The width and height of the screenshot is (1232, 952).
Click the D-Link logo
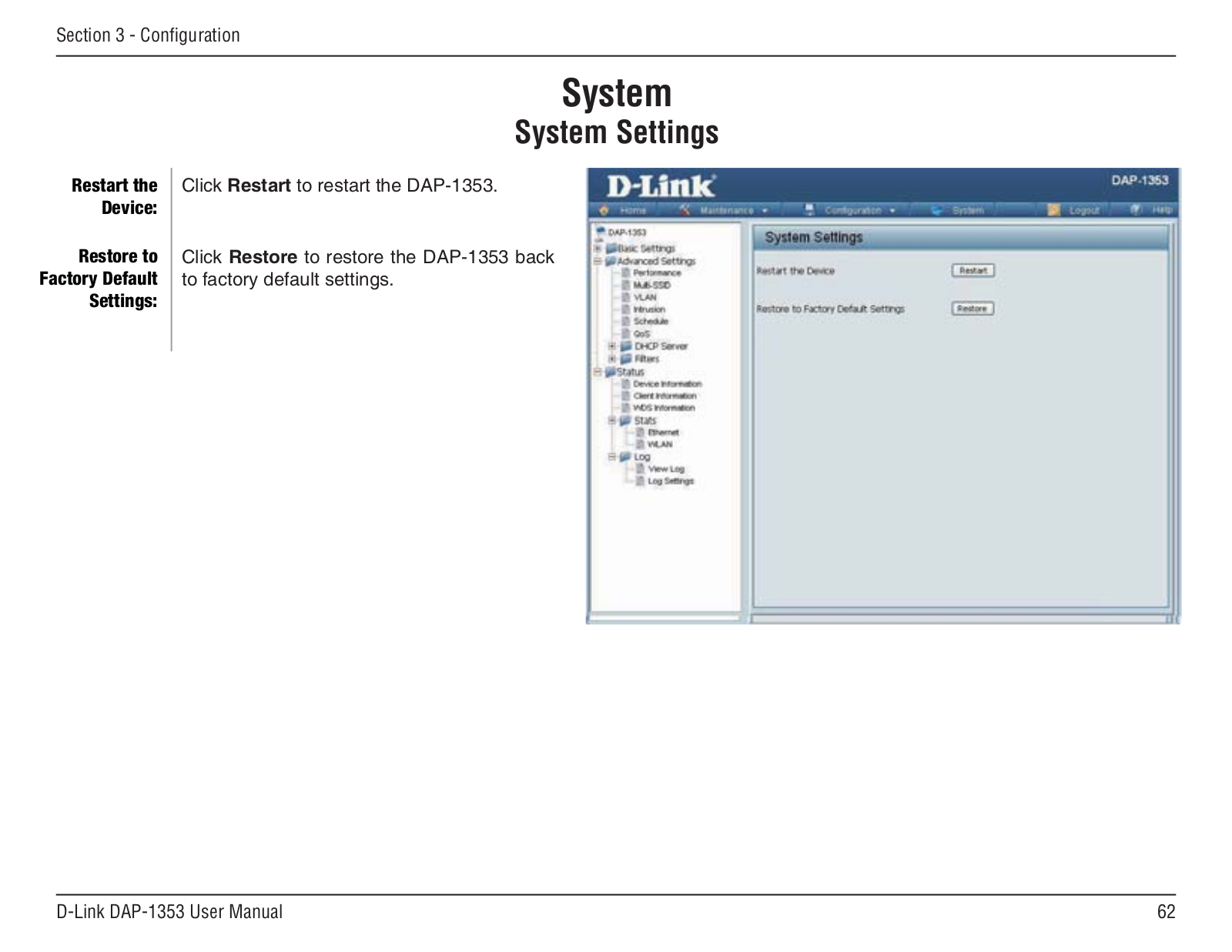[x=661, y=186]
